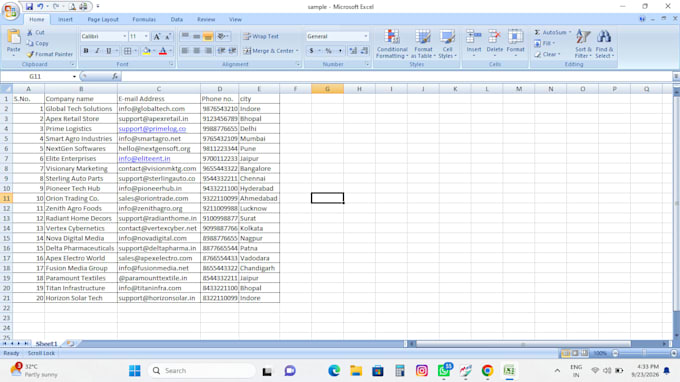Click the Office Button logo
The width and height of the screenshot is (680, 382).
pyautogui.click(x=10, y=10)
